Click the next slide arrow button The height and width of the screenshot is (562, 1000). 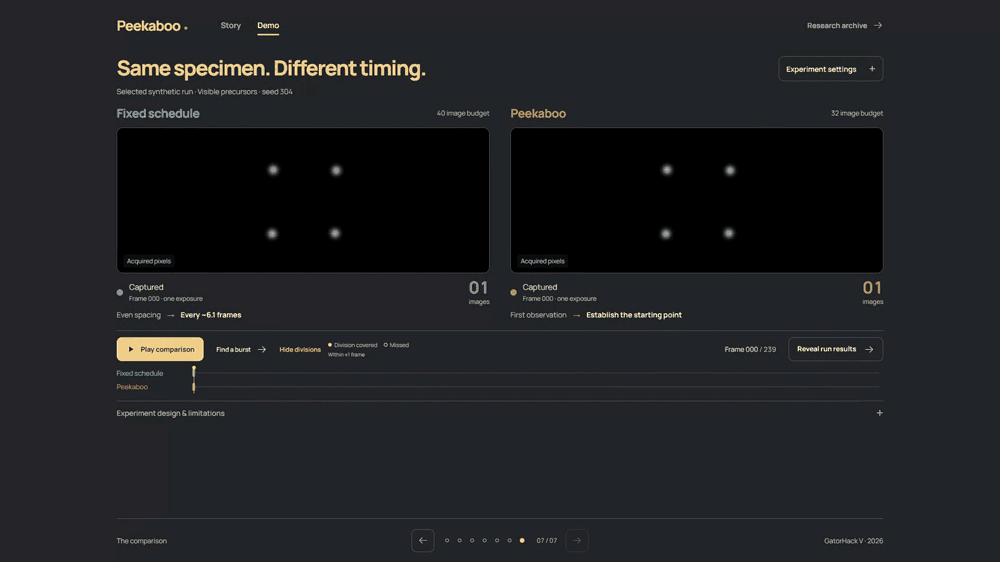(577, 540)
